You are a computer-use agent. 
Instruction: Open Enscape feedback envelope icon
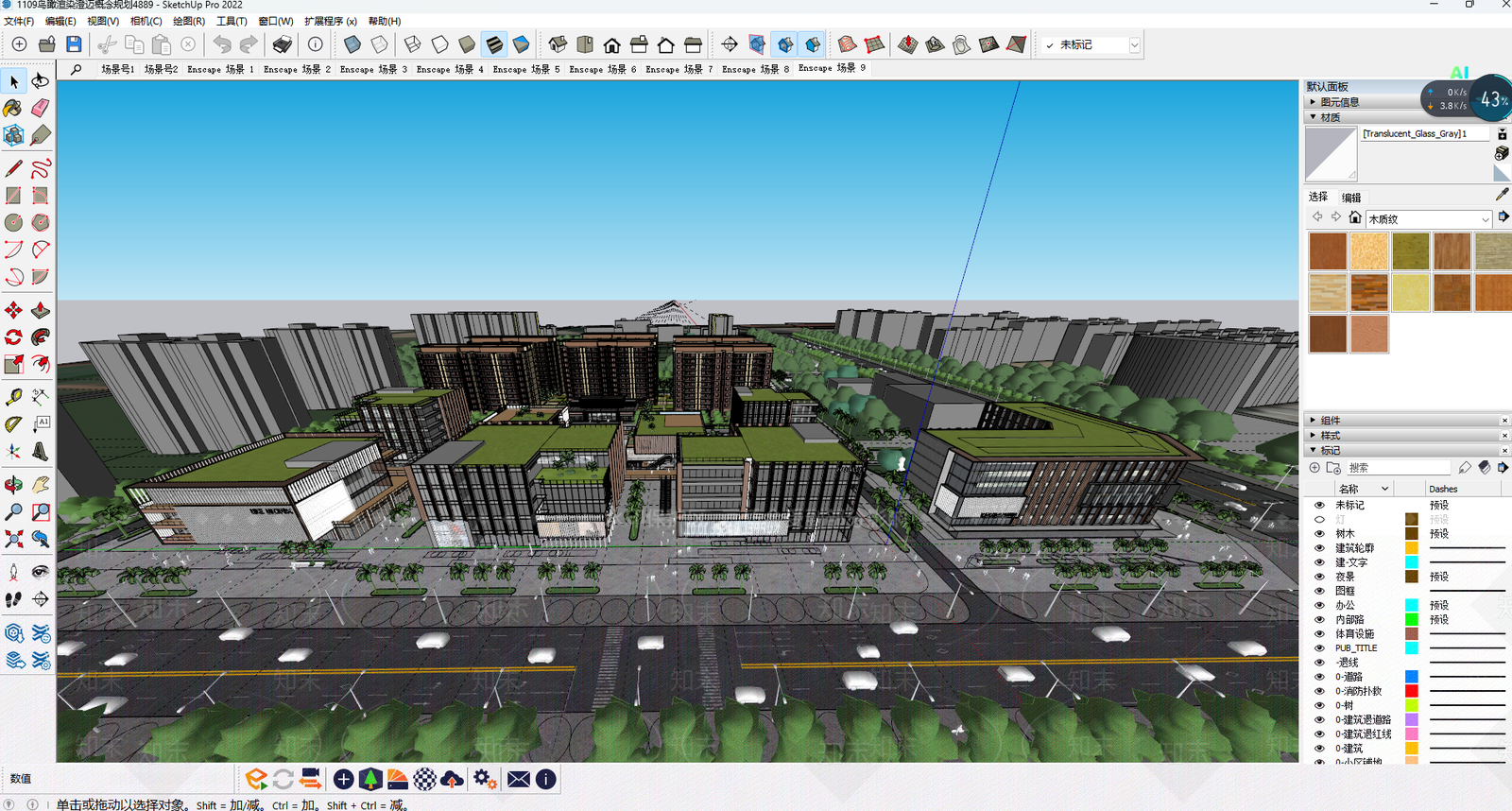[519, 779]
